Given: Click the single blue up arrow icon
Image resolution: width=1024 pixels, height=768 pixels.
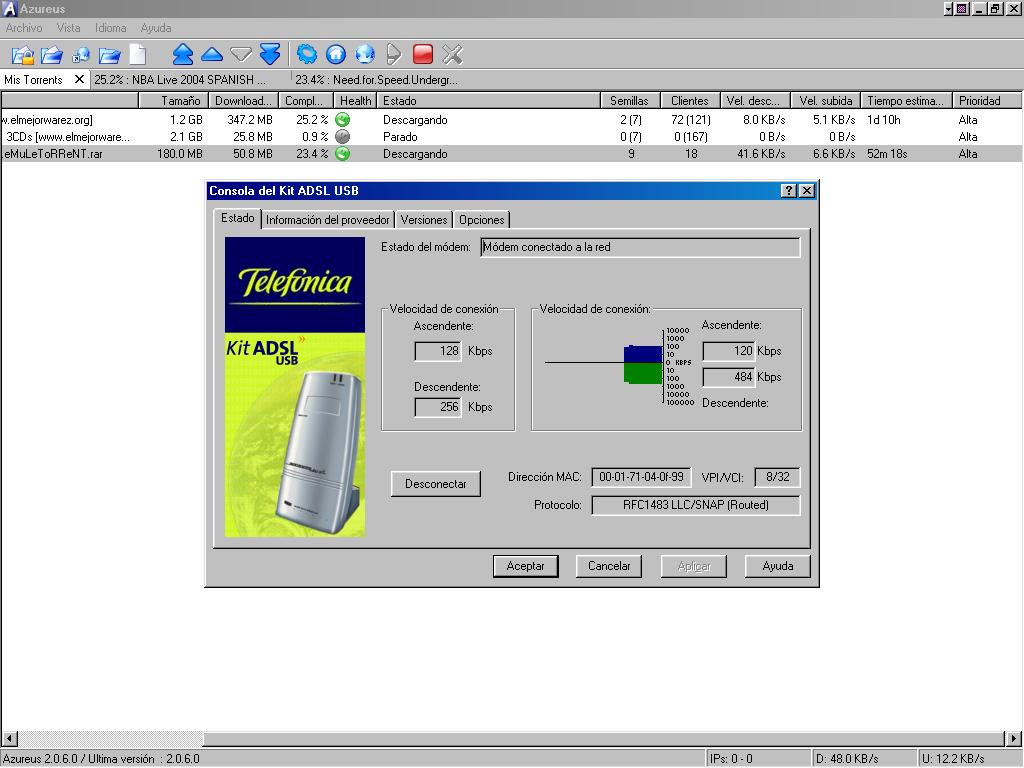Looking at the screenshot, I should 212,54.
